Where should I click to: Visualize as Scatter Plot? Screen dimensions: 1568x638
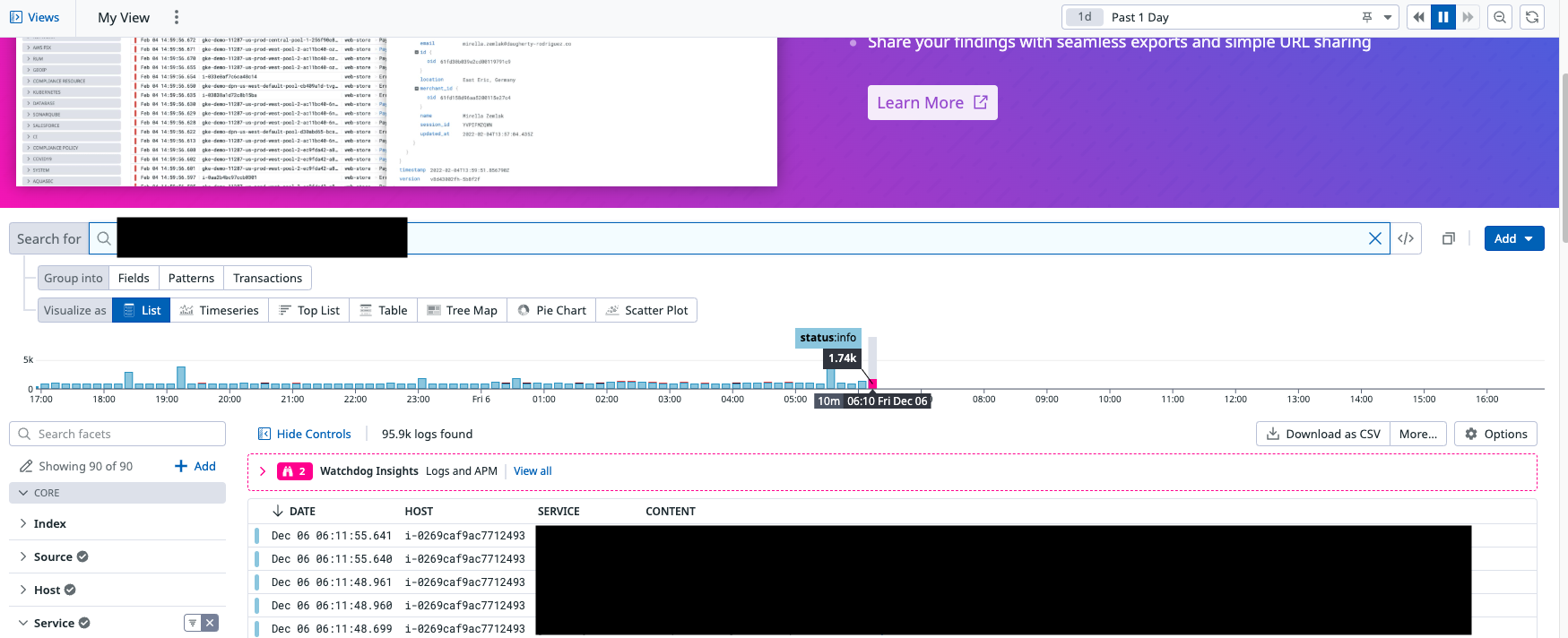pos(646,310)
